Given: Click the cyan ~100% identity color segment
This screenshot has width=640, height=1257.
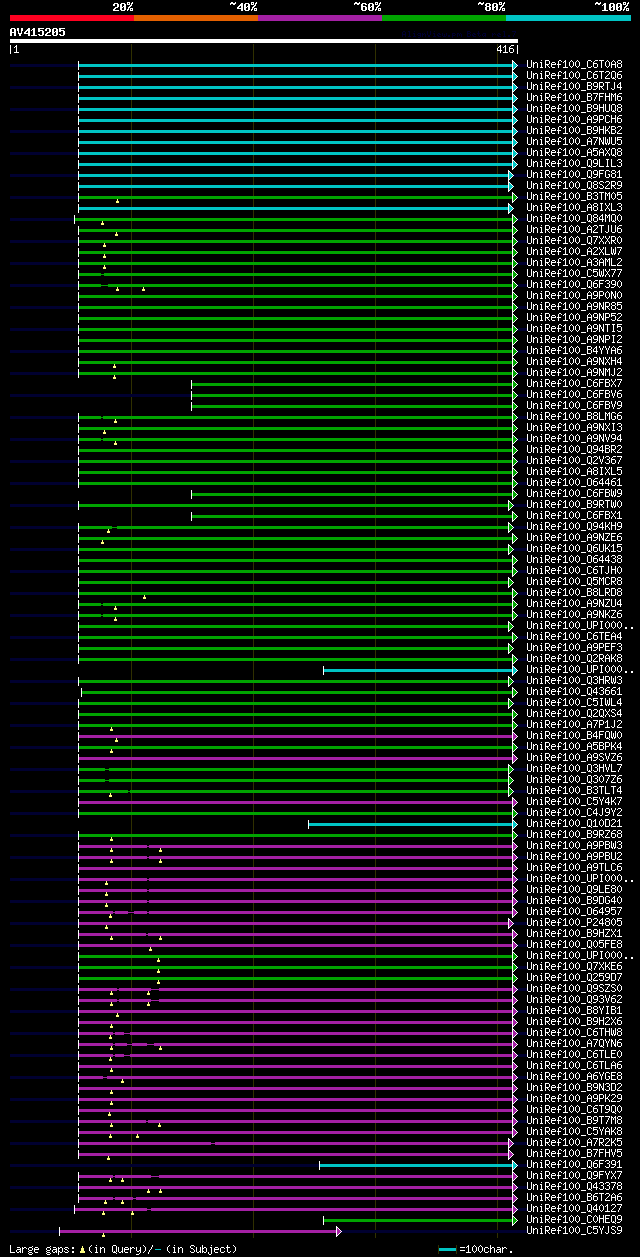Looking at the screenshot, I should click(567, 18).
